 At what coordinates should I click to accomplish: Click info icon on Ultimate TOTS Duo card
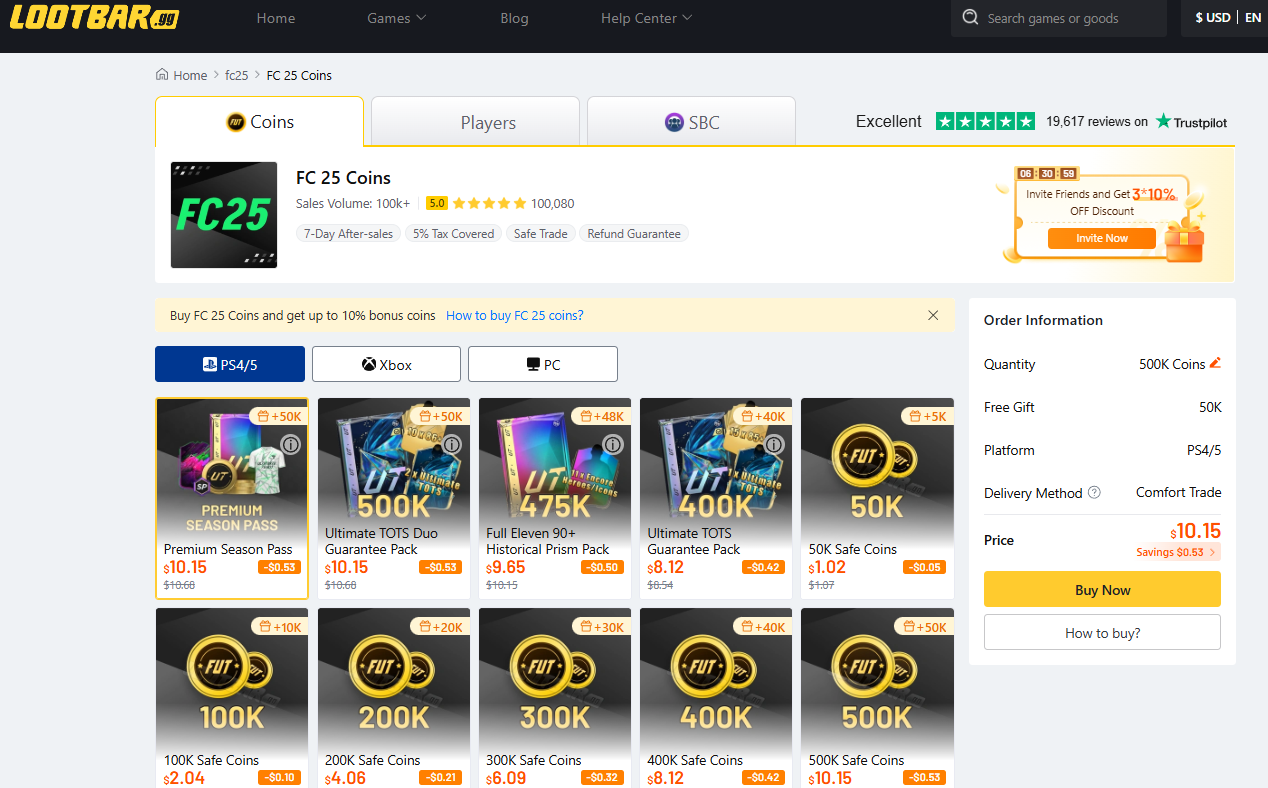click(x=452, y=444)
